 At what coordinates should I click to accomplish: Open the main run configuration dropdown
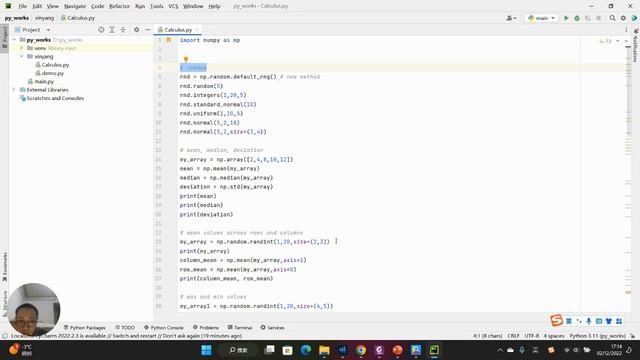point(541,18)
